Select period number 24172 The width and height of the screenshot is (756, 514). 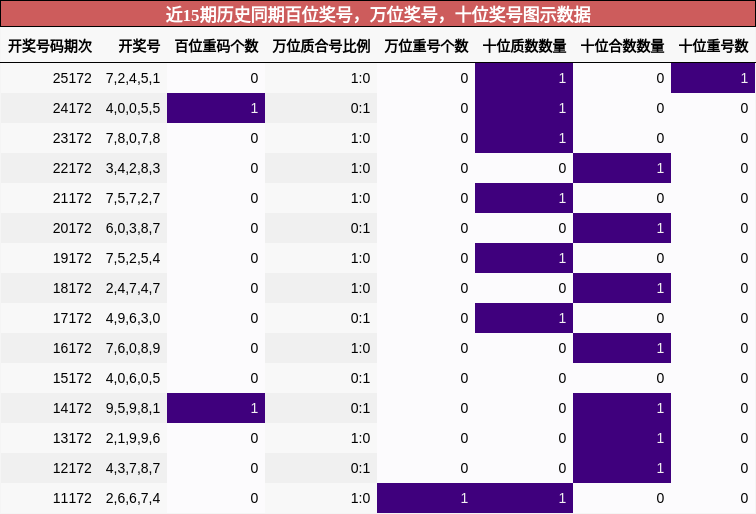coord(72,108)
